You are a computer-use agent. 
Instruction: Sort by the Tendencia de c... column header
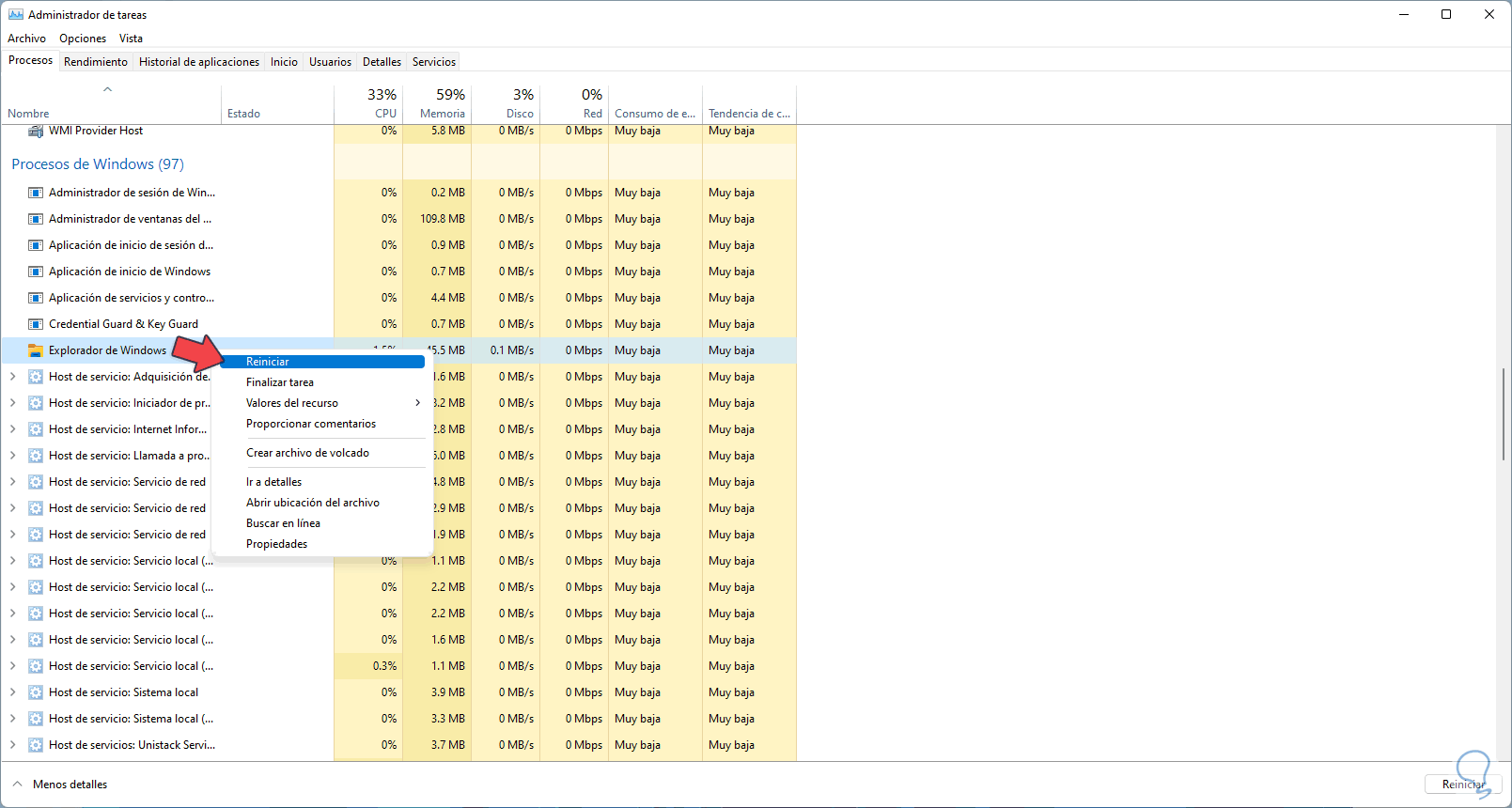click(750, 104)
